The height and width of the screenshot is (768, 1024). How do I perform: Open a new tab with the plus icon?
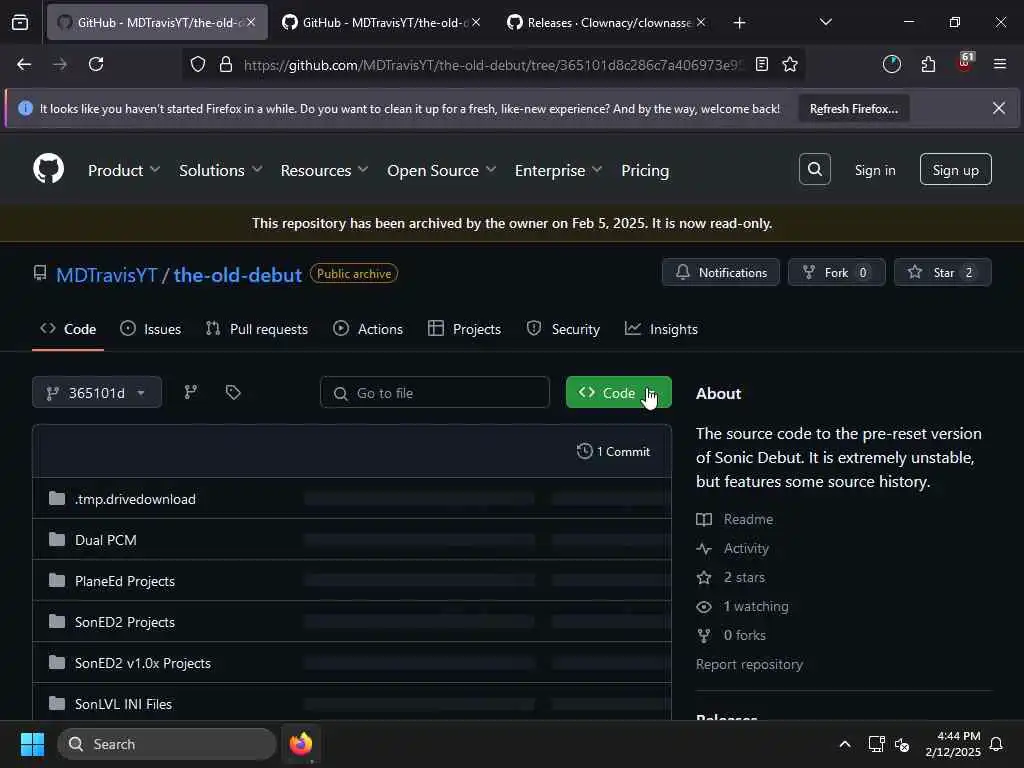[x=739, y=23]
